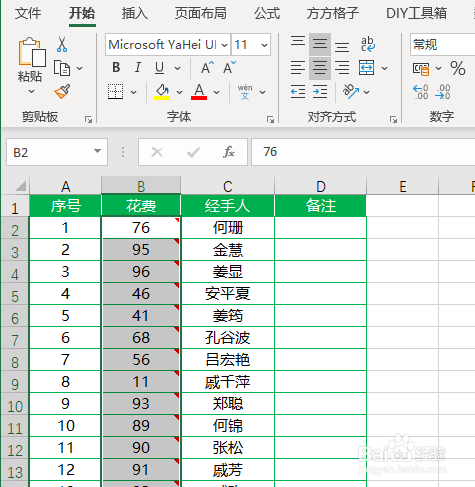This screenshot has width=475, height=487.
Task: Open the font name dropdown
Action: (225, 45)
